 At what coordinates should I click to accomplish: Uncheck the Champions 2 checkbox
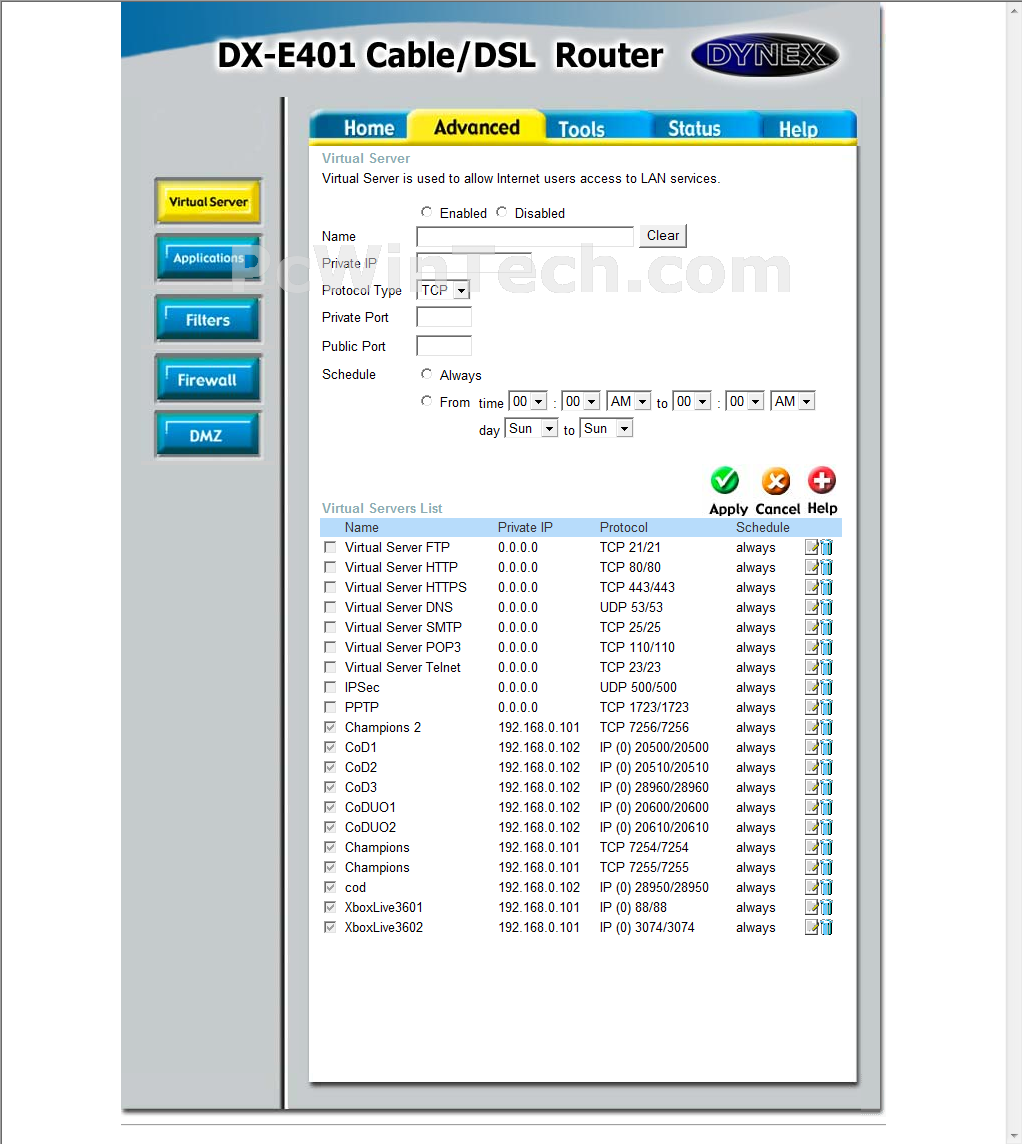(x=330, y=727)
